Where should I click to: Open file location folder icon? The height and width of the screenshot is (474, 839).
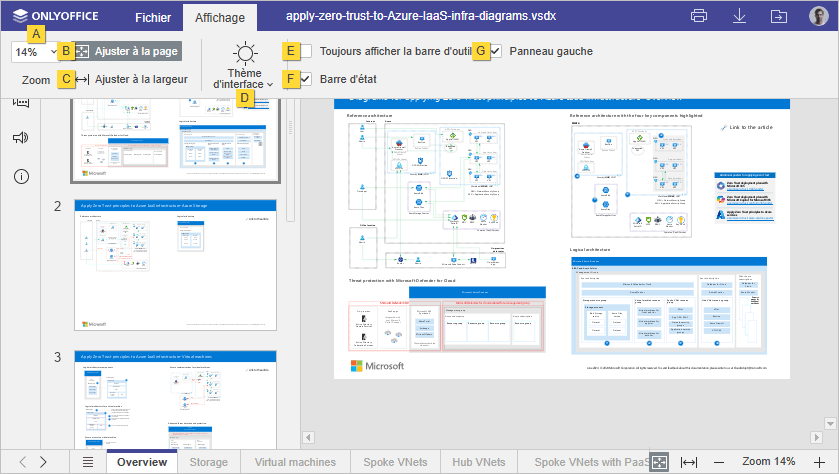coord(779,17)
